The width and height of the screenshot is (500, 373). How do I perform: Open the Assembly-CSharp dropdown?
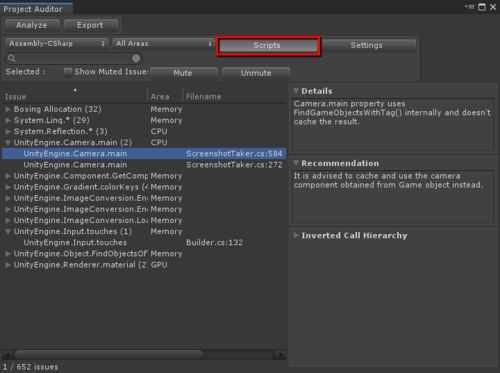tap(56, 44)
